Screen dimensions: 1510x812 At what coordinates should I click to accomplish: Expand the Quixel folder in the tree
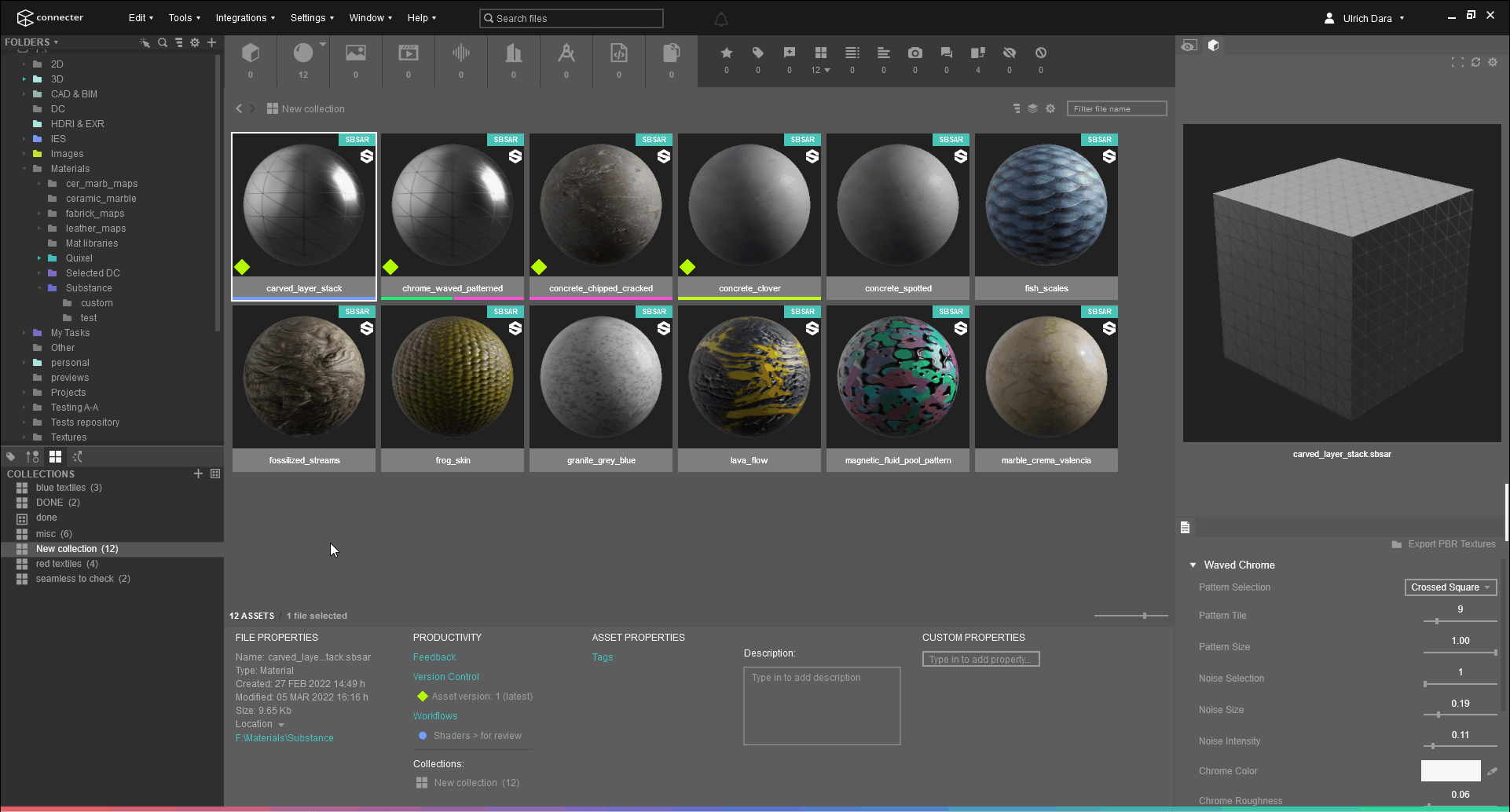(39, 258)
